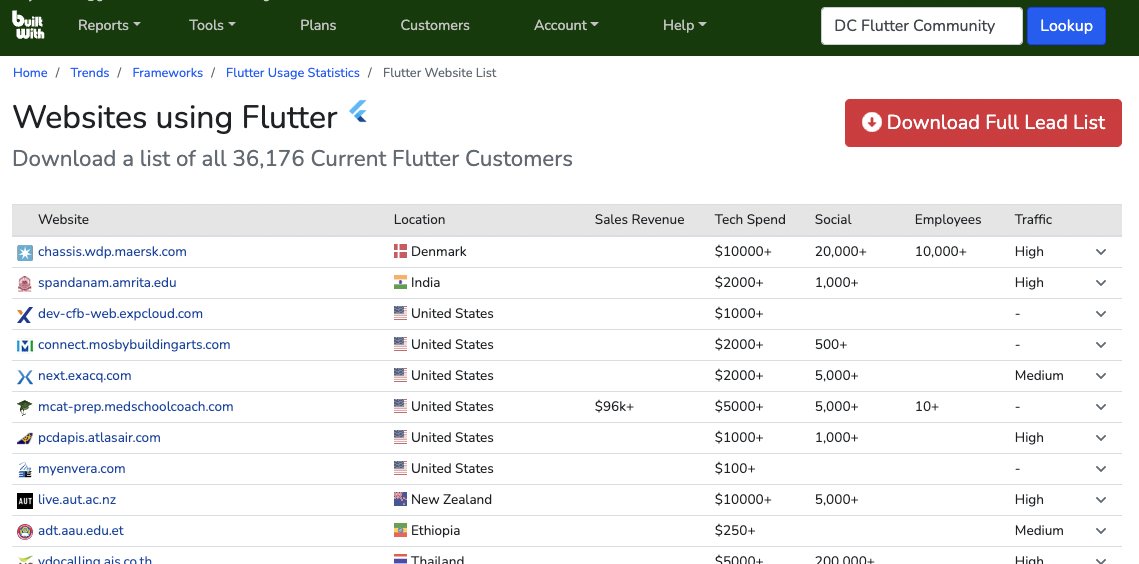Click the India flag icon
1139x564 pixels.
400,282
